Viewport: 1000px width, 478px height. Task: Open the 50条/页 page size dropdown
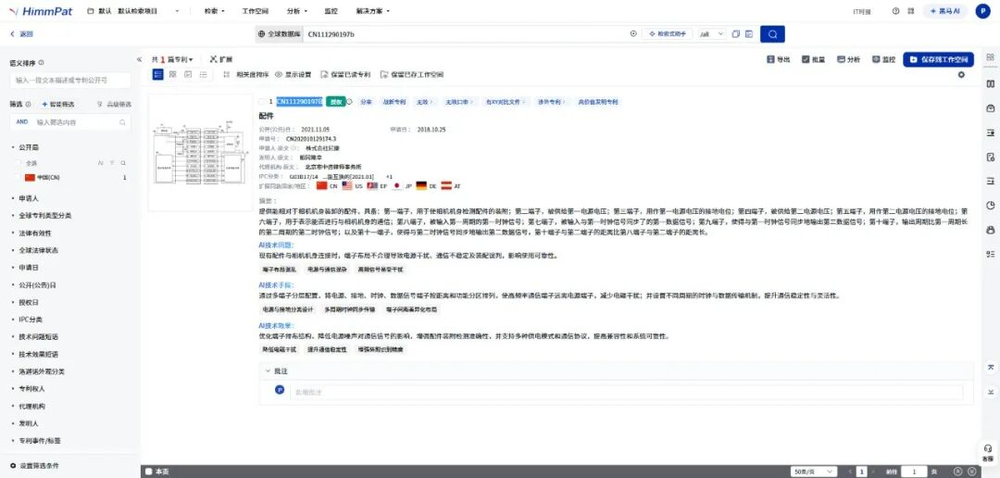pos(813,472)
